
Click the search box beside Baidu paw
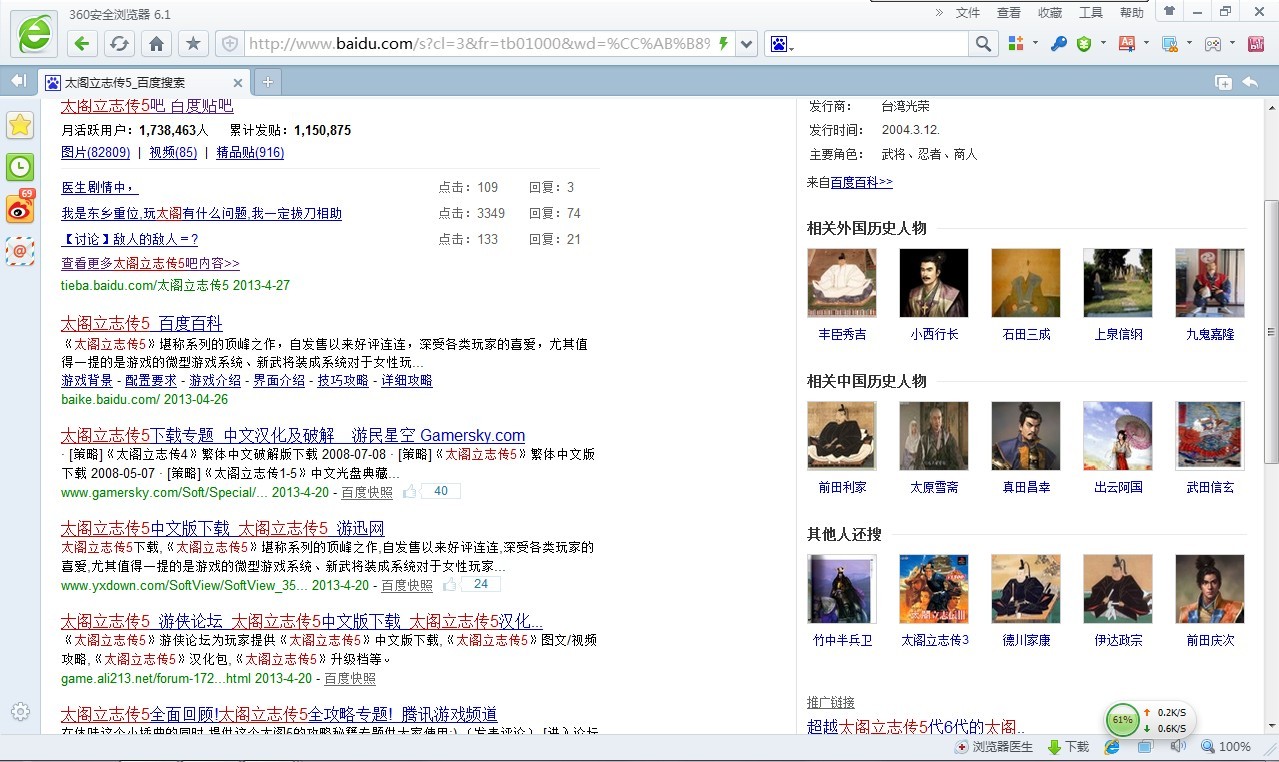882,44
